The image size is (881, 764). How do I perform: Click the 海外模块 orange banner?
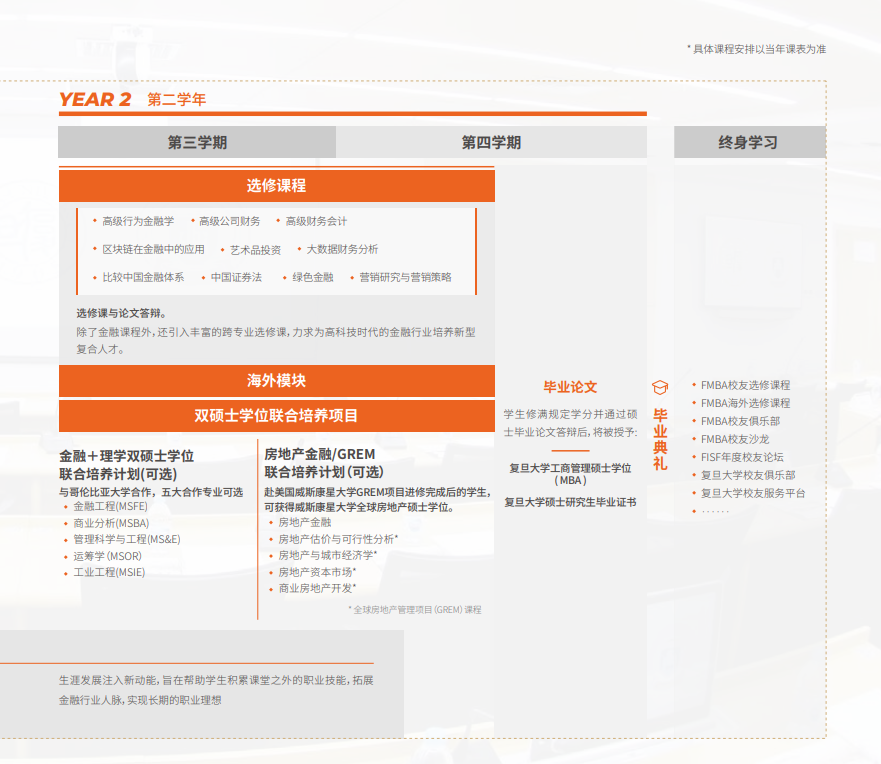click(x=277, y=381)
